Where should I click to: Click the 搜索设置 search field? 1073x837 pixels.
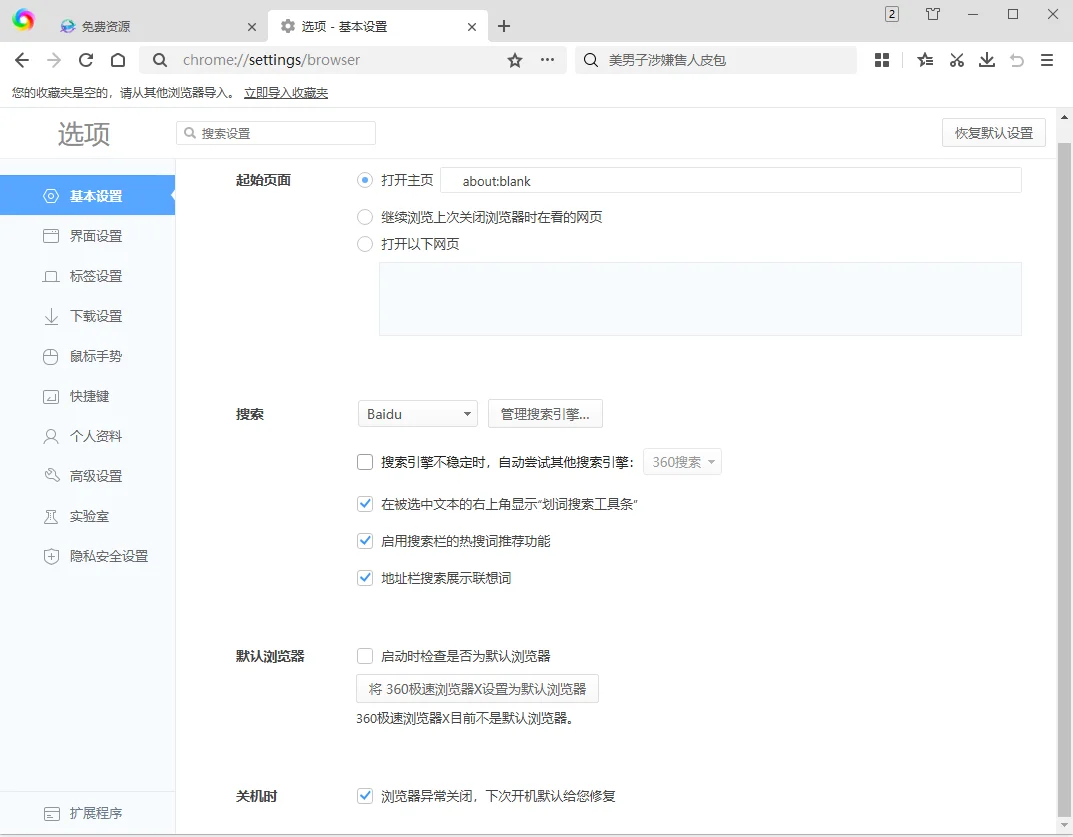[x=276, y=133]
